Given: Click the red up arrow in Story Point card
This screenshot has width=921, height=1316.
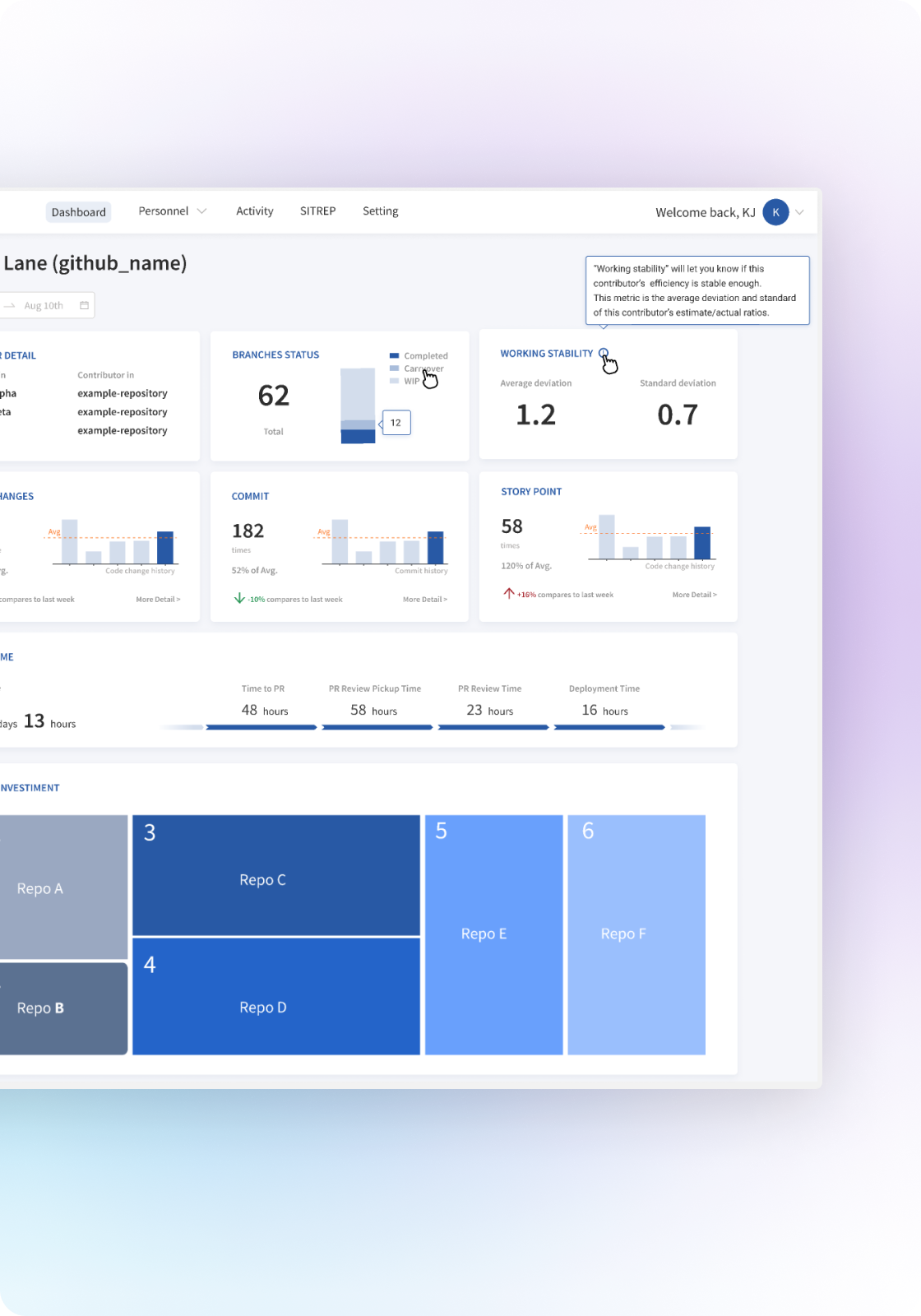Looking at the screenshot, I should [x=509, y=593].
